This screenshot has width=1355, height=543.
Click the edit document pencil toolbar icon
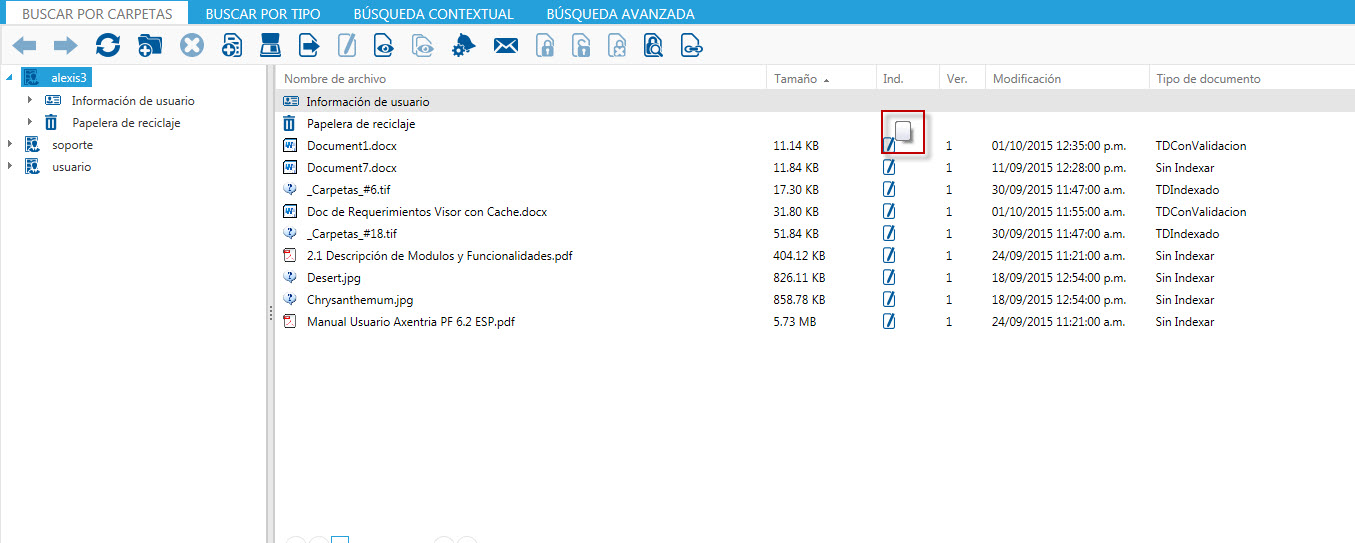(x=347, y=45)
